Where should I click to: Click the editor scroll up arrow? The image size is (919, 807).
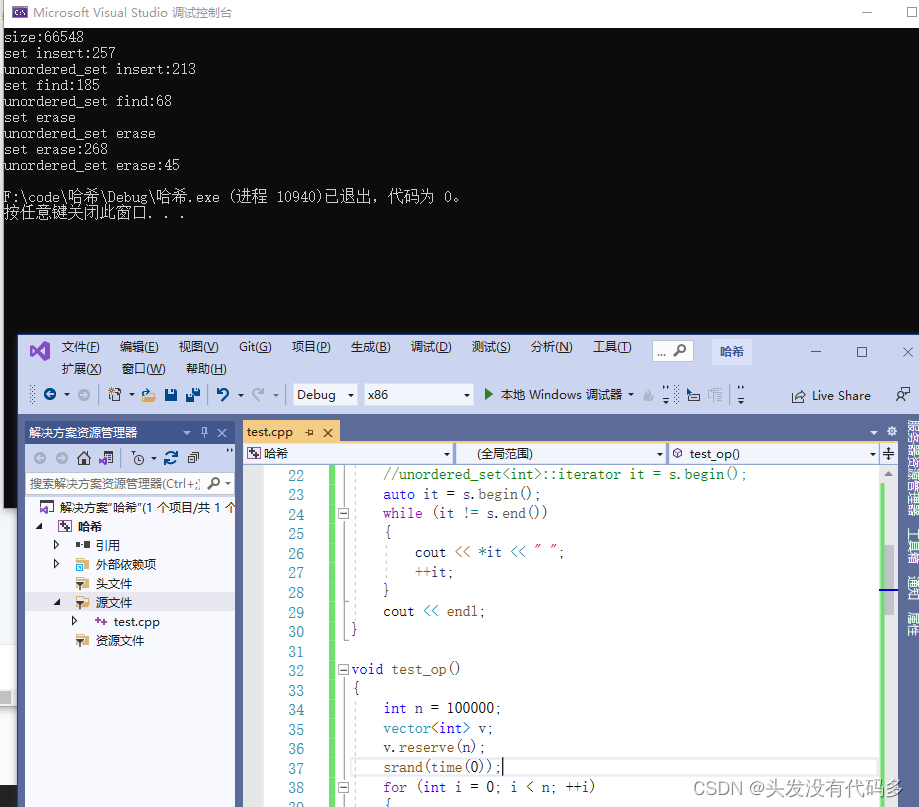point(889,473)
